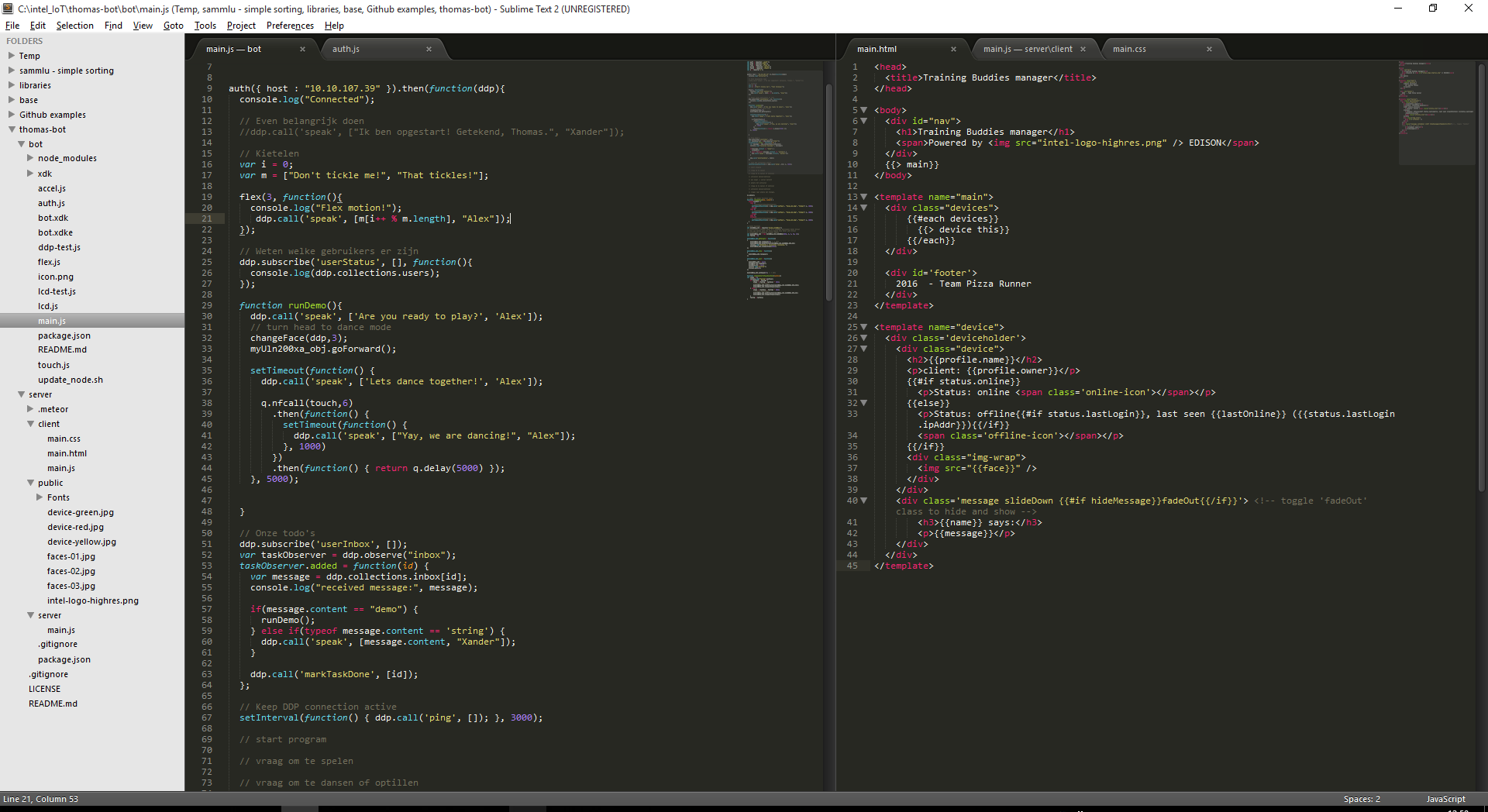The width and height of the screenshot is (1488, 812).
Task: Open icon.png from the sidebar
Action: click(56, 277)
